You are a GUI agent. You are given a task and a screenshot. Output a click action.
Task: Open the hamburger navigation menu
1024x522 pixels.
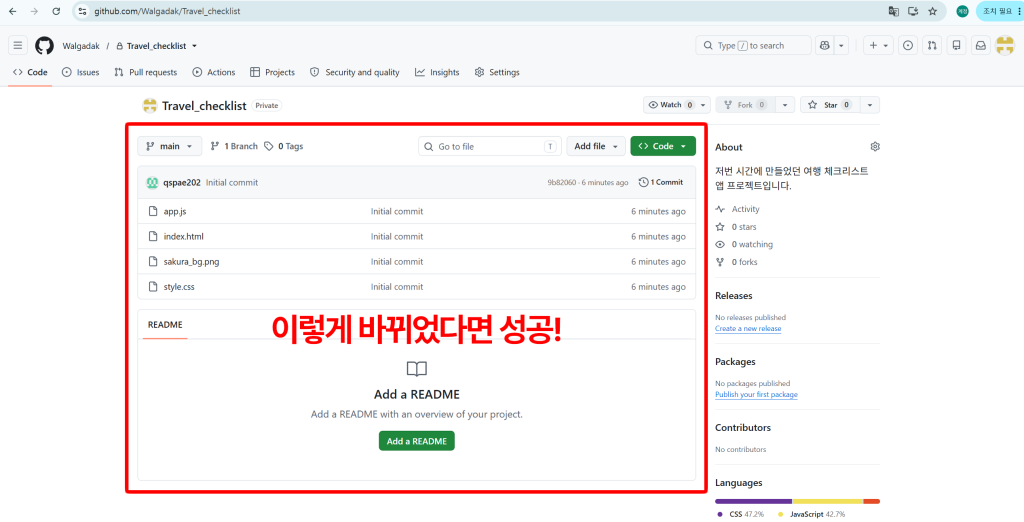pos(18,46)
